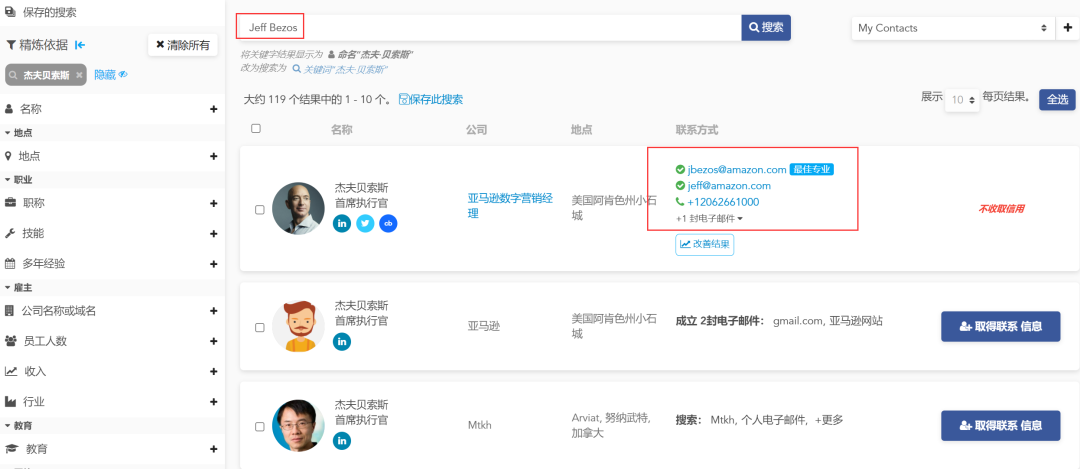This screenshot has width=1080, height=469.
Task: Tick the select-all checkbox in table header
Action: click(x=256, y=129)
